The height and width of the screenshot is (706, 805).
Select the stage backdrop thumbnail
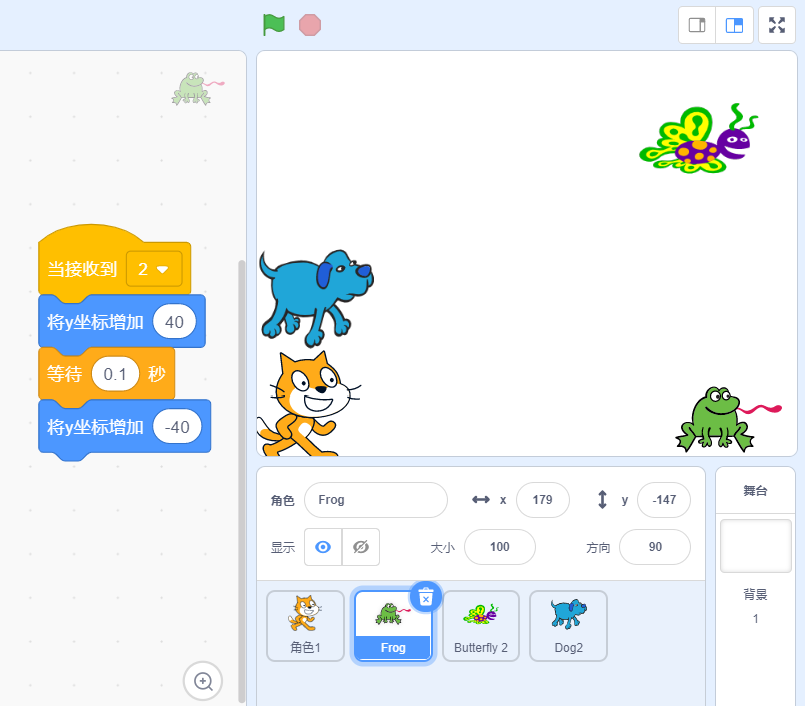point(755,546)
